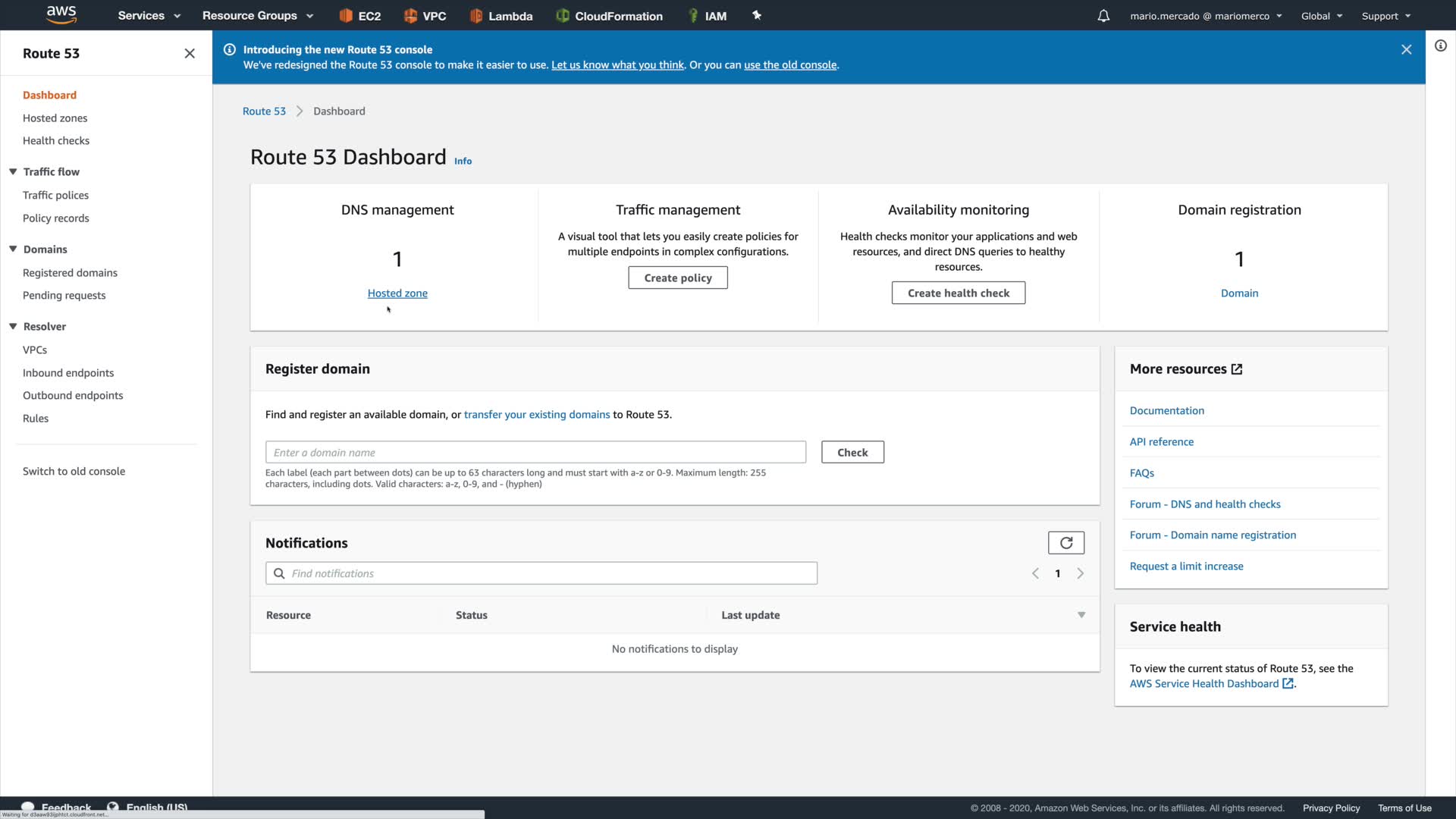
Task: Refresh the Notifications list
Action: (1065, 543)
